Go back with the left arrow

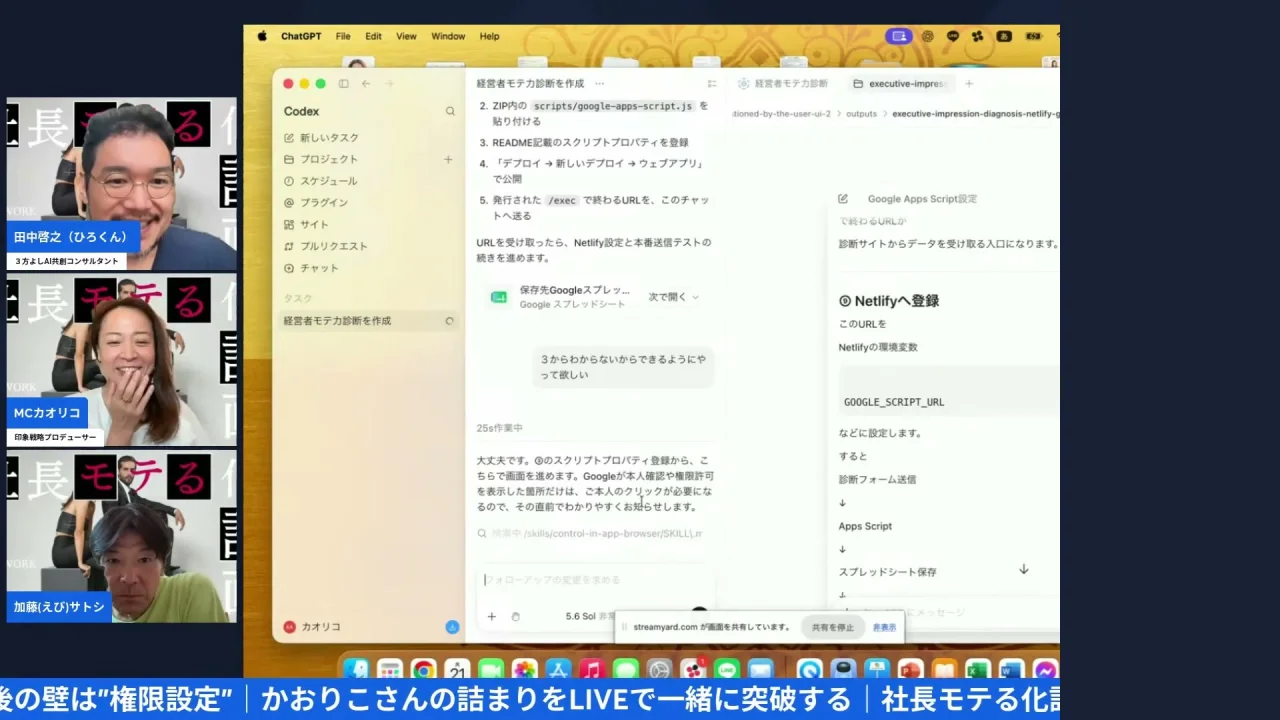(366, 84)
